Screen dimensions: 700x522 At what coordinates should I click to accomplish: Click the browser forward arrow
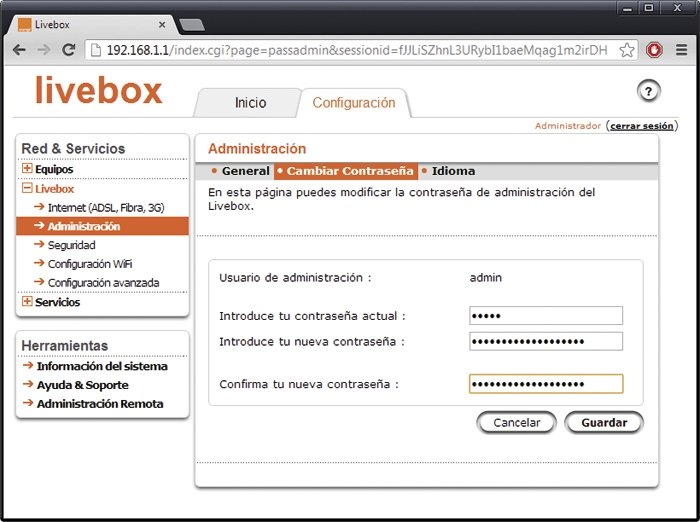[44, 50]
